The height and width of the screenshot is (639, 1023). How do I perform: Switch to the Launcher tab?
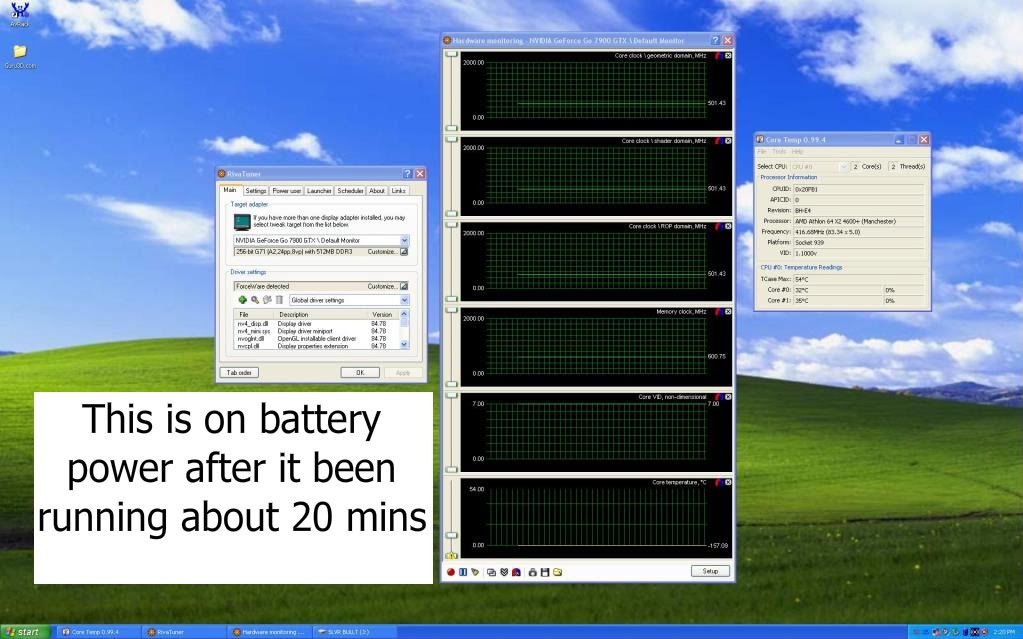click(x=319, y=191)
